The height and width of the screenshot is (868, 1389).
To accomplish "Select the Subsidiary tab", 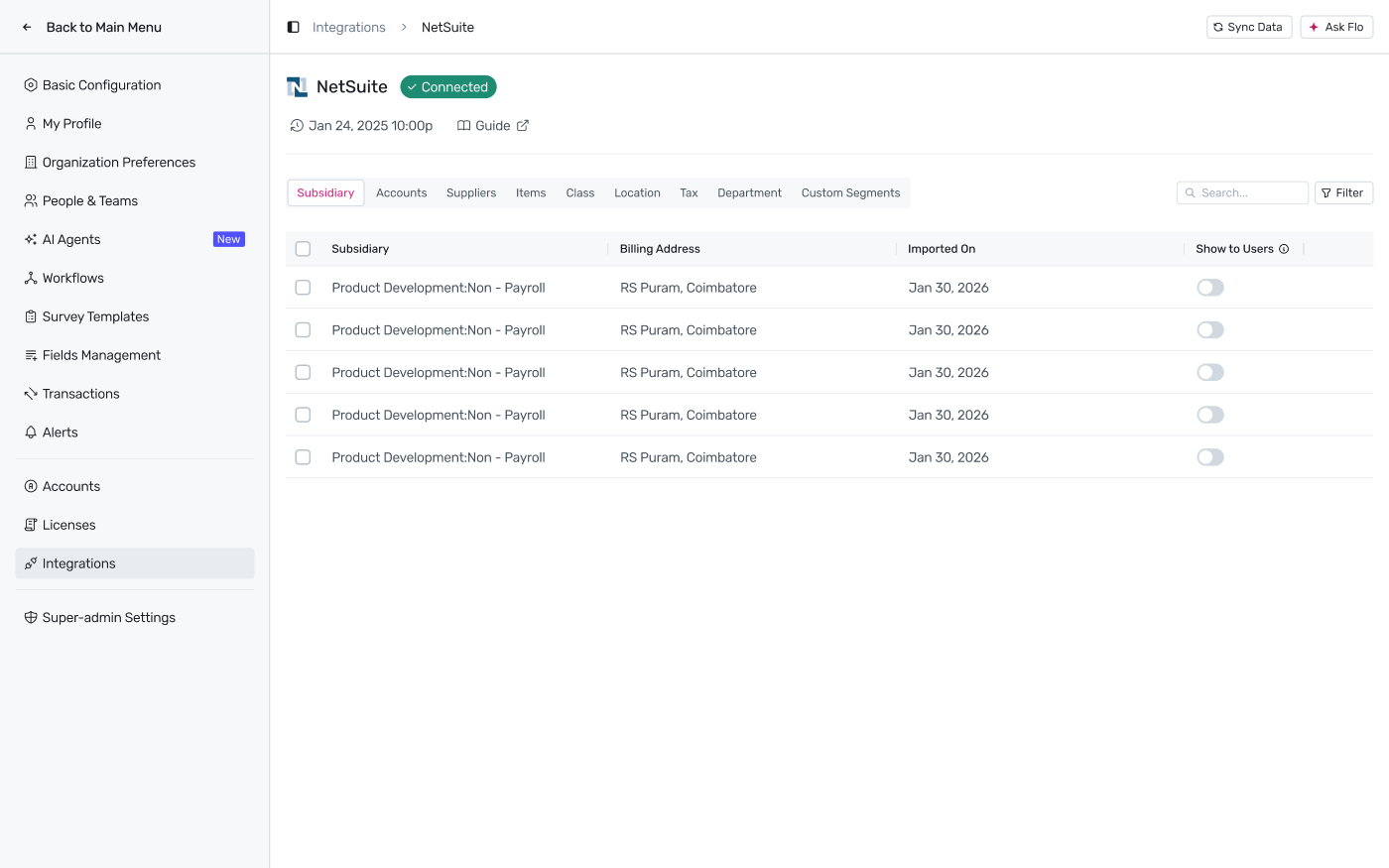I will (325, 192).
